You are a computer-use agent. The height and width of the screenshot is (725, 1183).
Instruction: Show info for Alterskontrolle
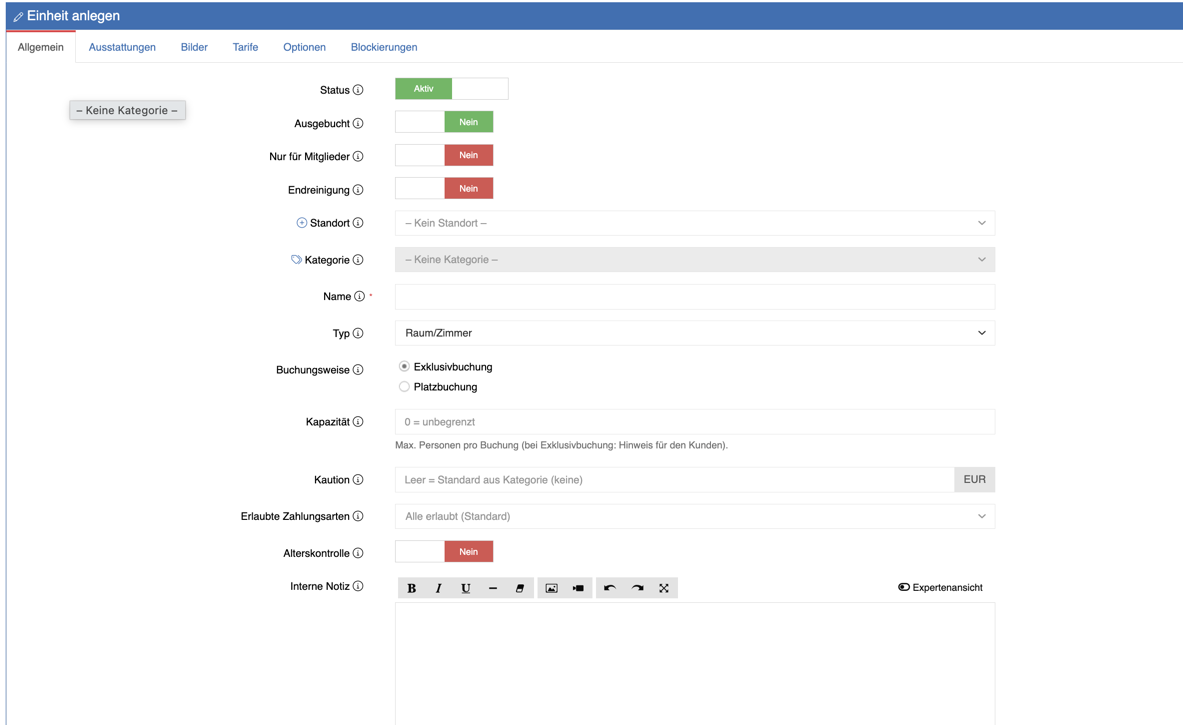click(x=358, y=553)
